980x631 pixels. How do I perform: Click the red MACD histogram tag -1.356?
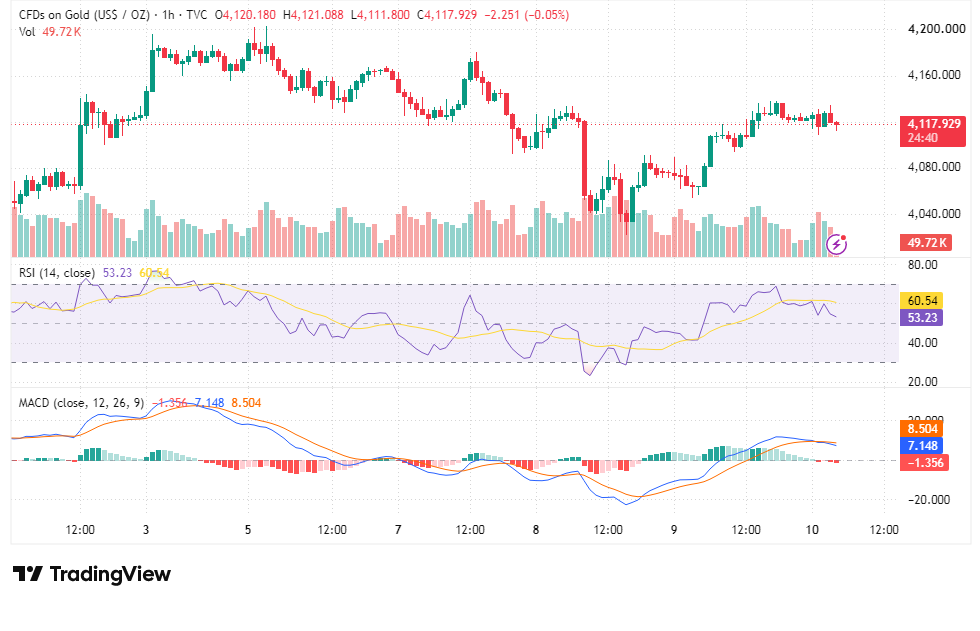(x=924, y=462)
